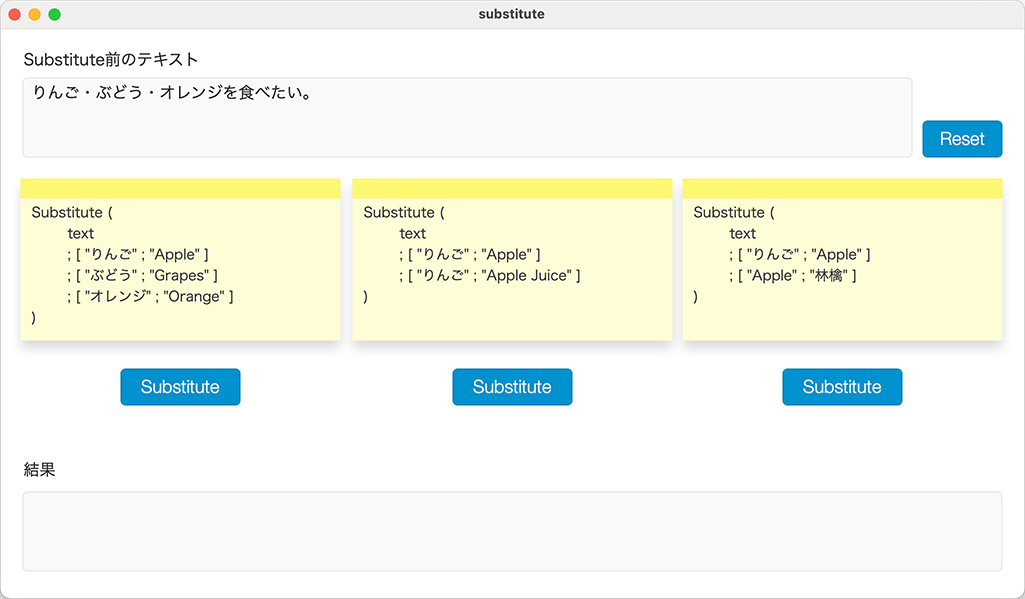Click the line [ "Apple" ; "林檎" ]
1025x599 pixels.
click(x=793, y=275)
